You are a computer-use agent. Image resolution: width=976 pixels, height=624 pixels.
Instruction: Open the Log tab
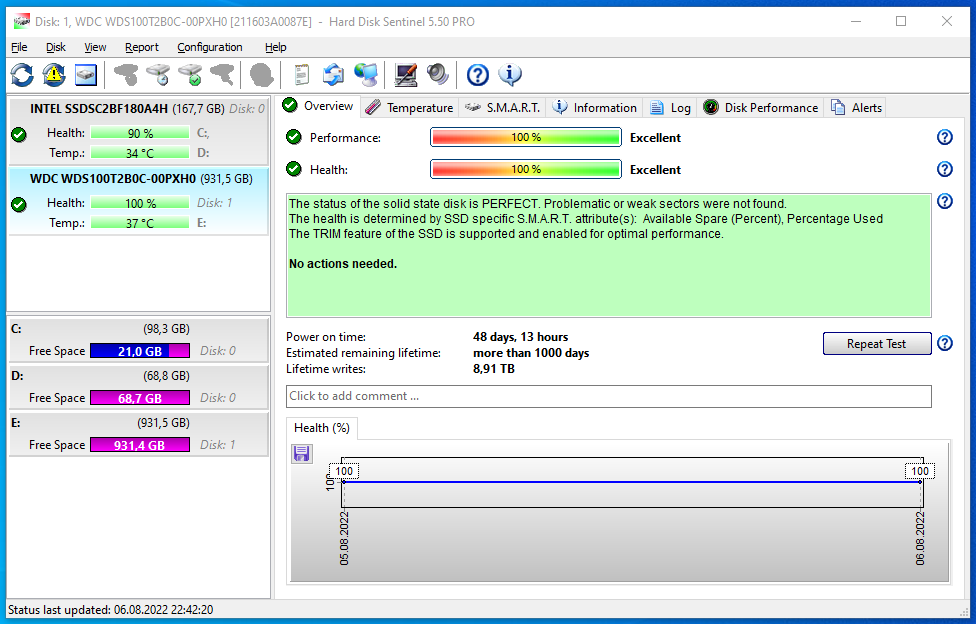click(670, 108)
